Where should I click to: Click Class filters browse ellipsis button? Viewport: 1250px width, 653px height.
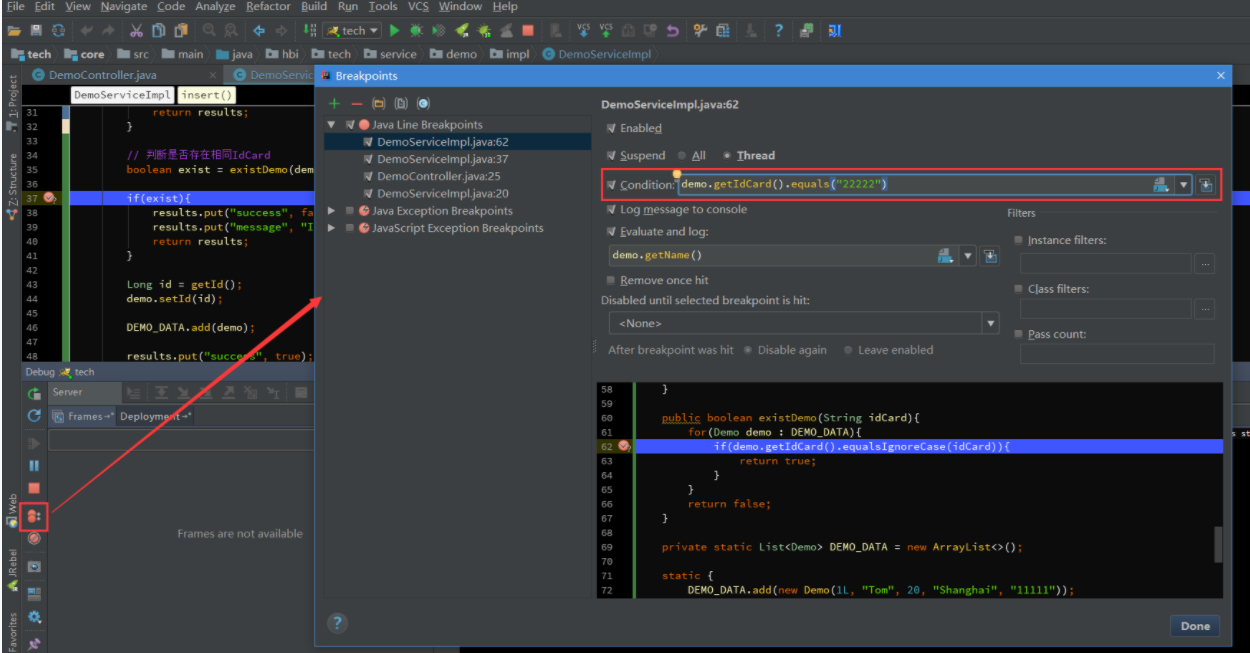pyautogui.click(x=1205, y=309)
